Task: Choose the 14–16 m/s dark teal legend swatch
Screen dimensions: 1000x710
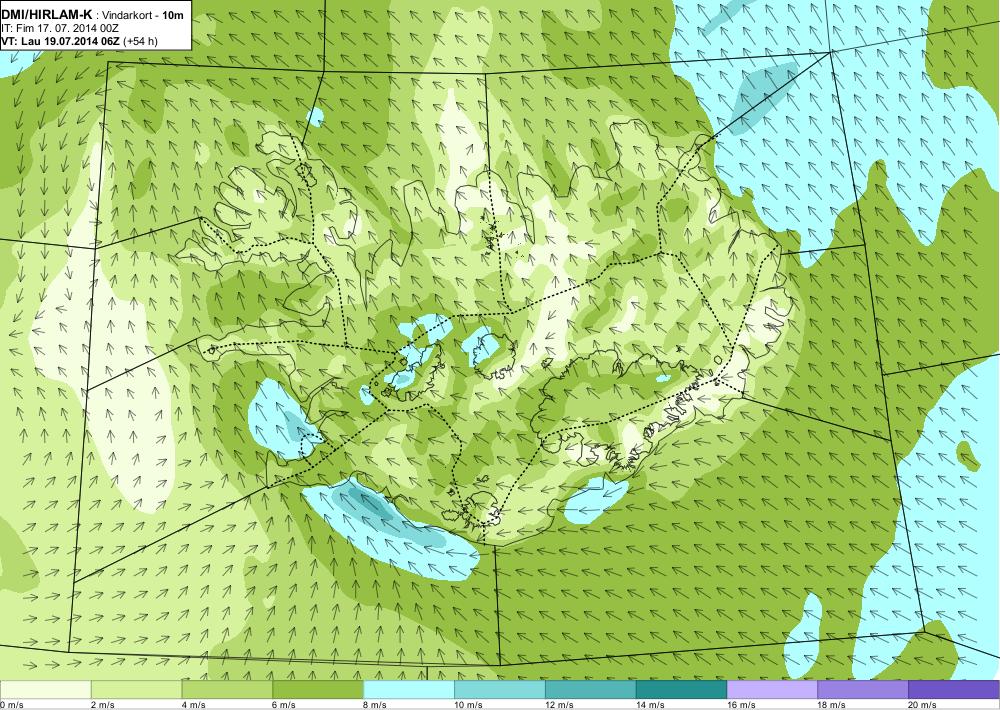Action: tap(682, 690)
